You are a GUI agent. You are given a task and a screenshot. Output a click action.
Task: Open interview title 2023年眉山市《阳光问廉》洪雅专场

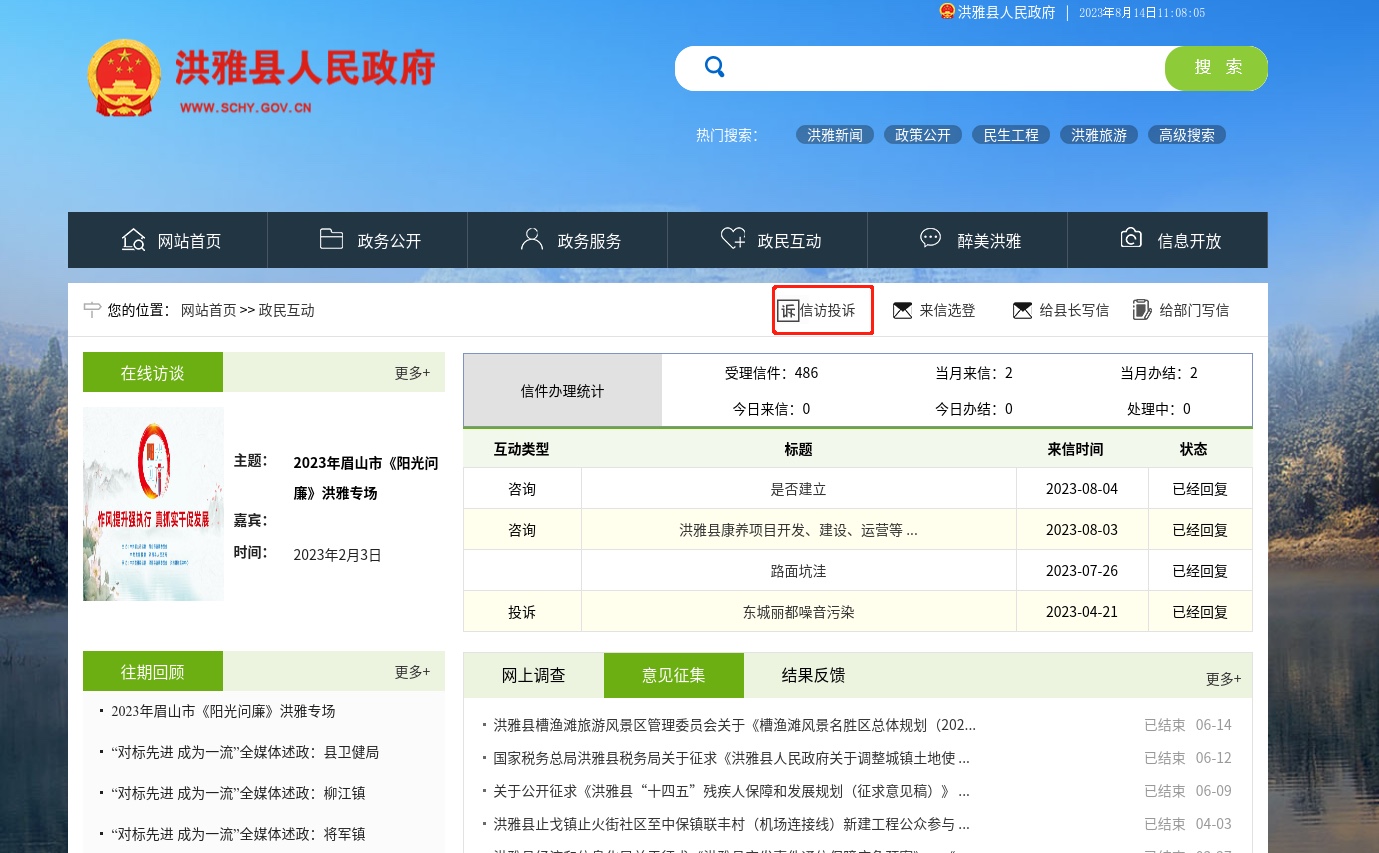tap(366, 478)
